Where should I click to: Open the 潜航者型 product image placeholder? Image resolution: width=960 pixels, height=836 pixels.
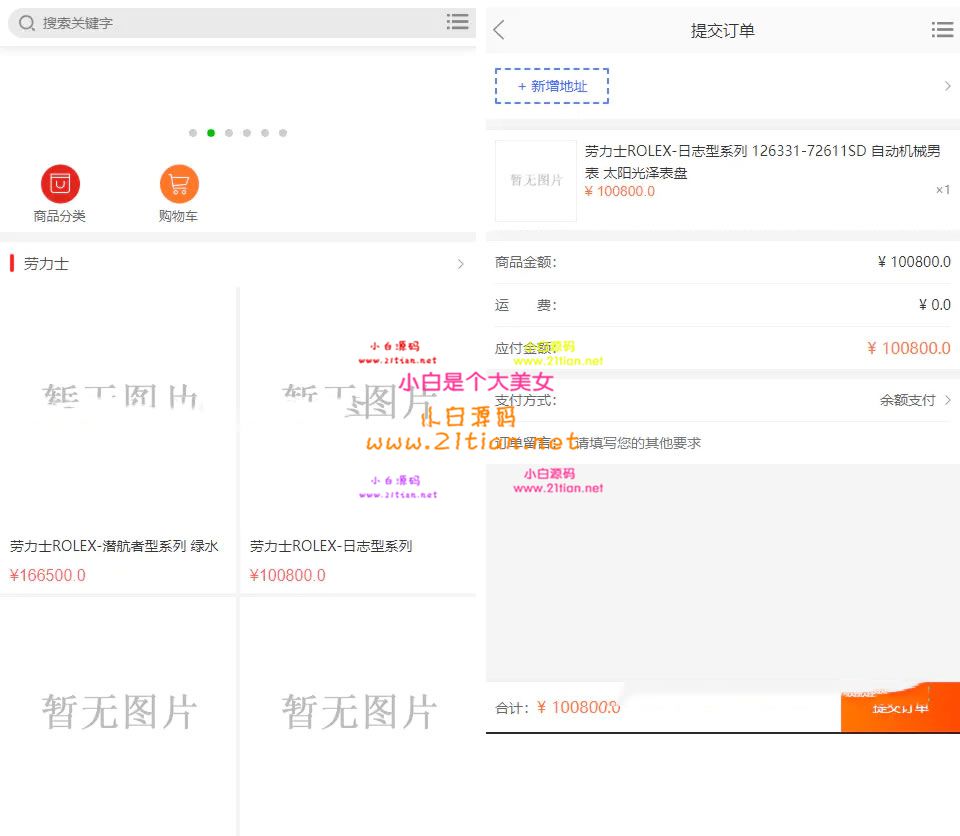(x=118, y=407)
